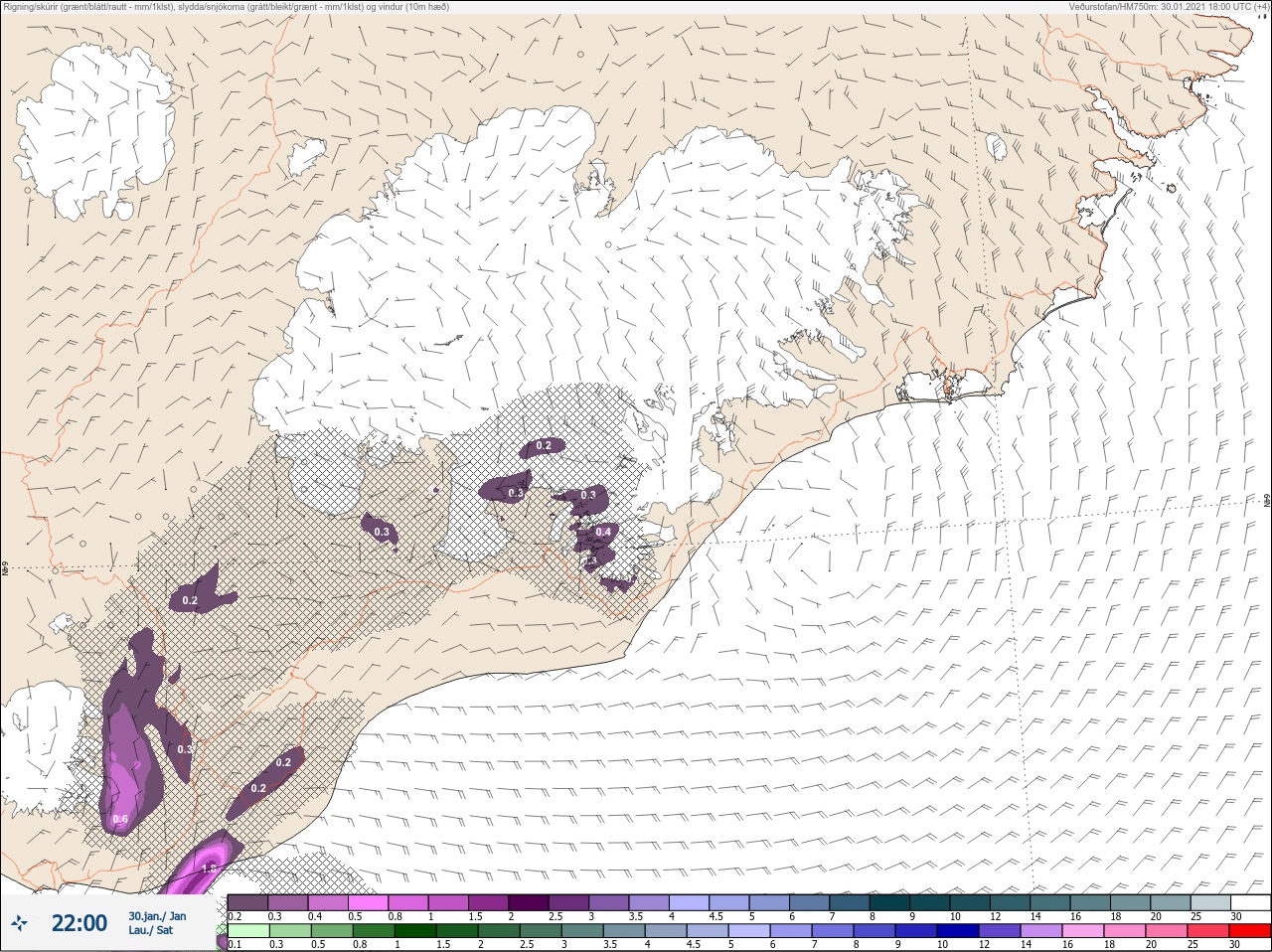Select the bright red 30 swatch in lower scale
Viewport: 1272px width, 952px height.
coord(1250,931)
